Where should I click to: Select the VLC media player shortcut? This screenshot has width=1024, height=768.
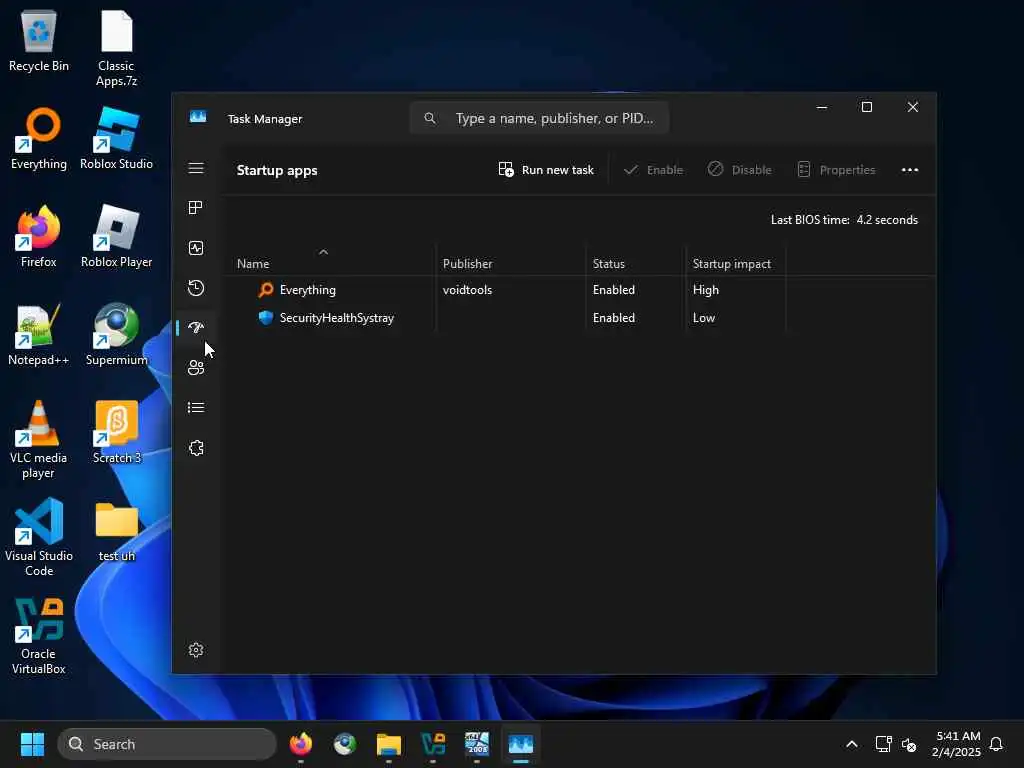(39, 440)
